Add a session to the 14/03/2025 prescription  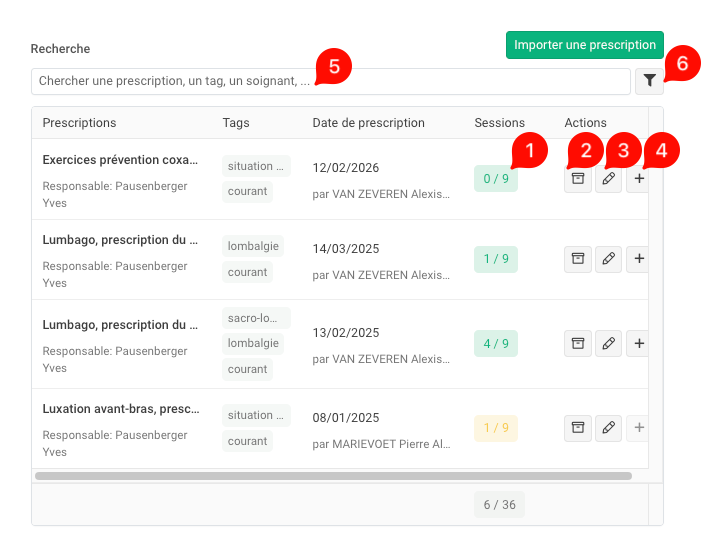point(639,259)
